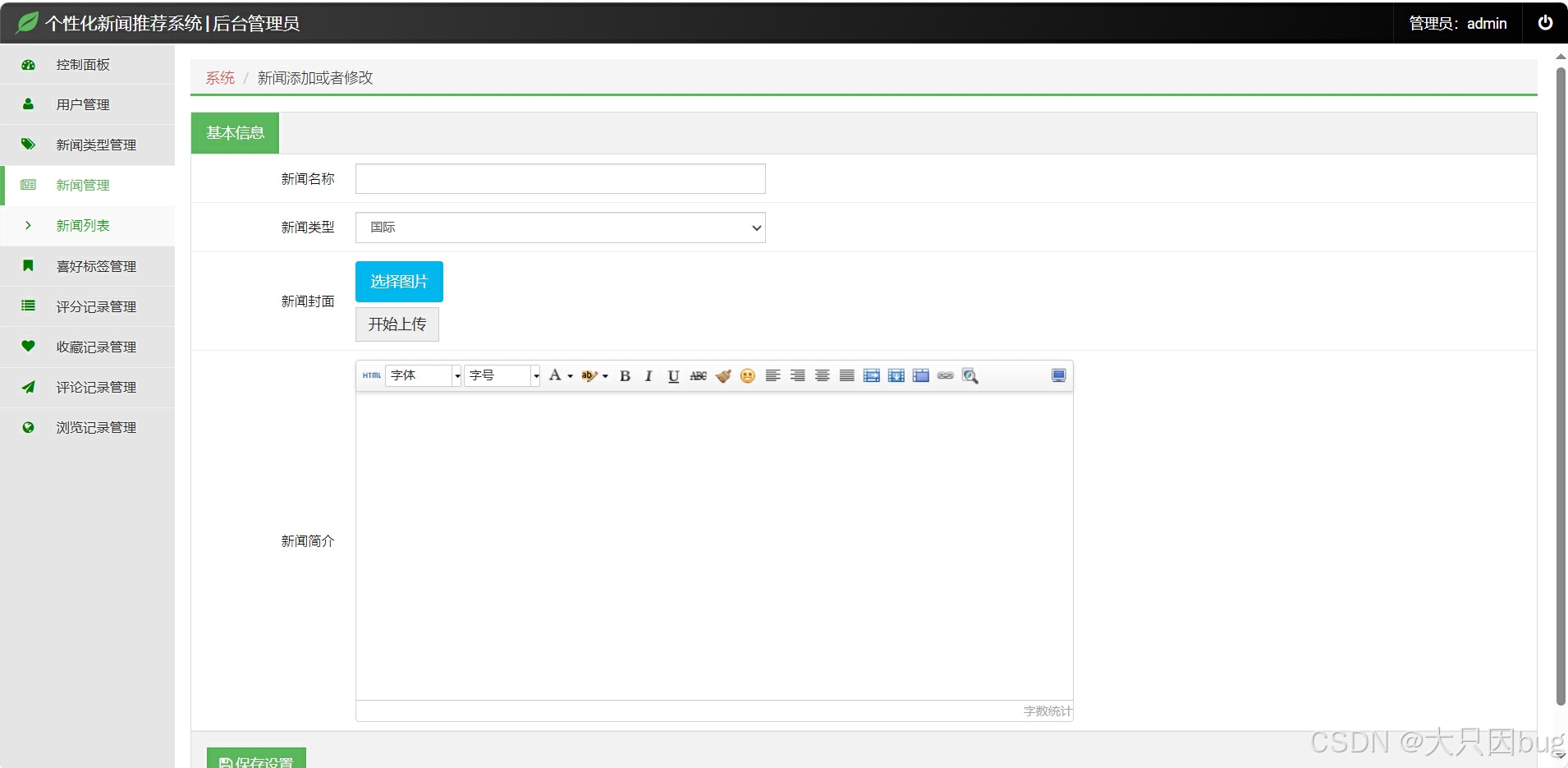Screen dimensions: 1568x768
Task: Toggle HTML source mode in editor
Action: click(x=372, y=375)
